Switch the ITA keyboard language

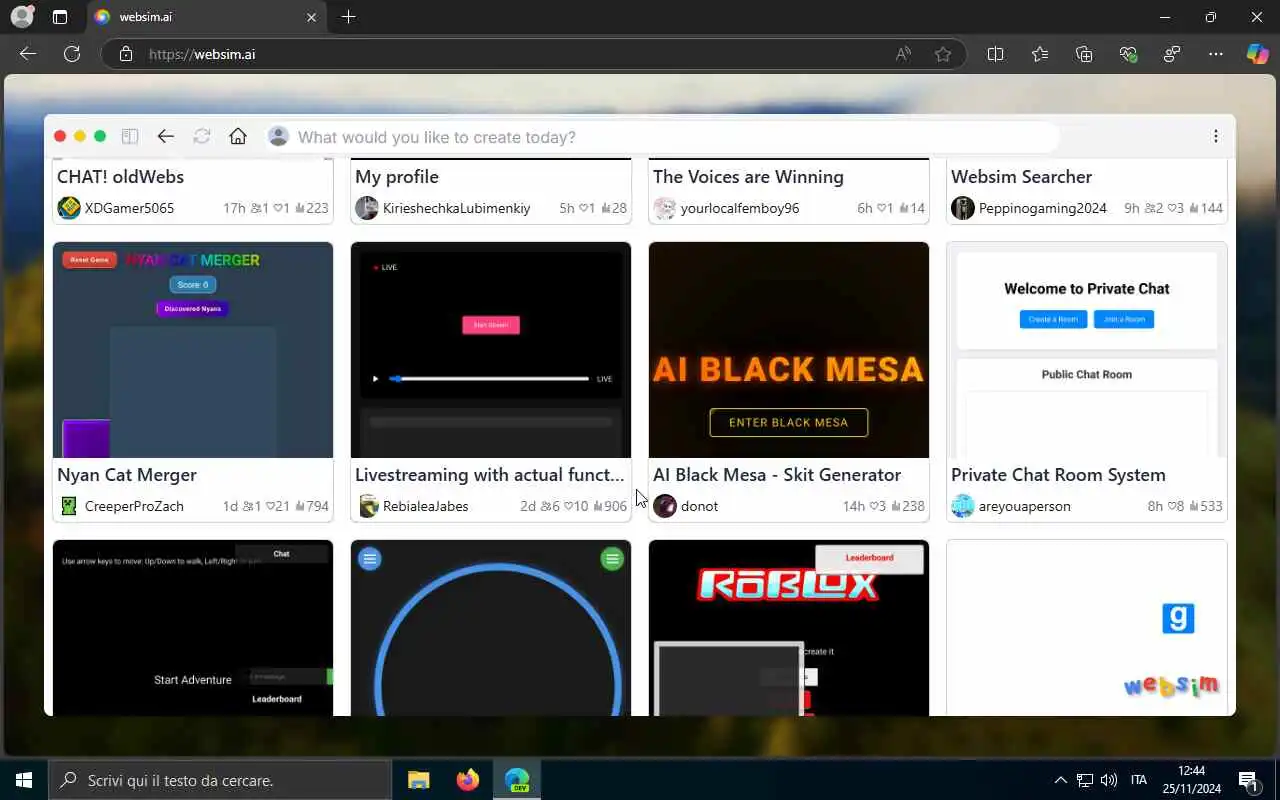[1138, 780]
